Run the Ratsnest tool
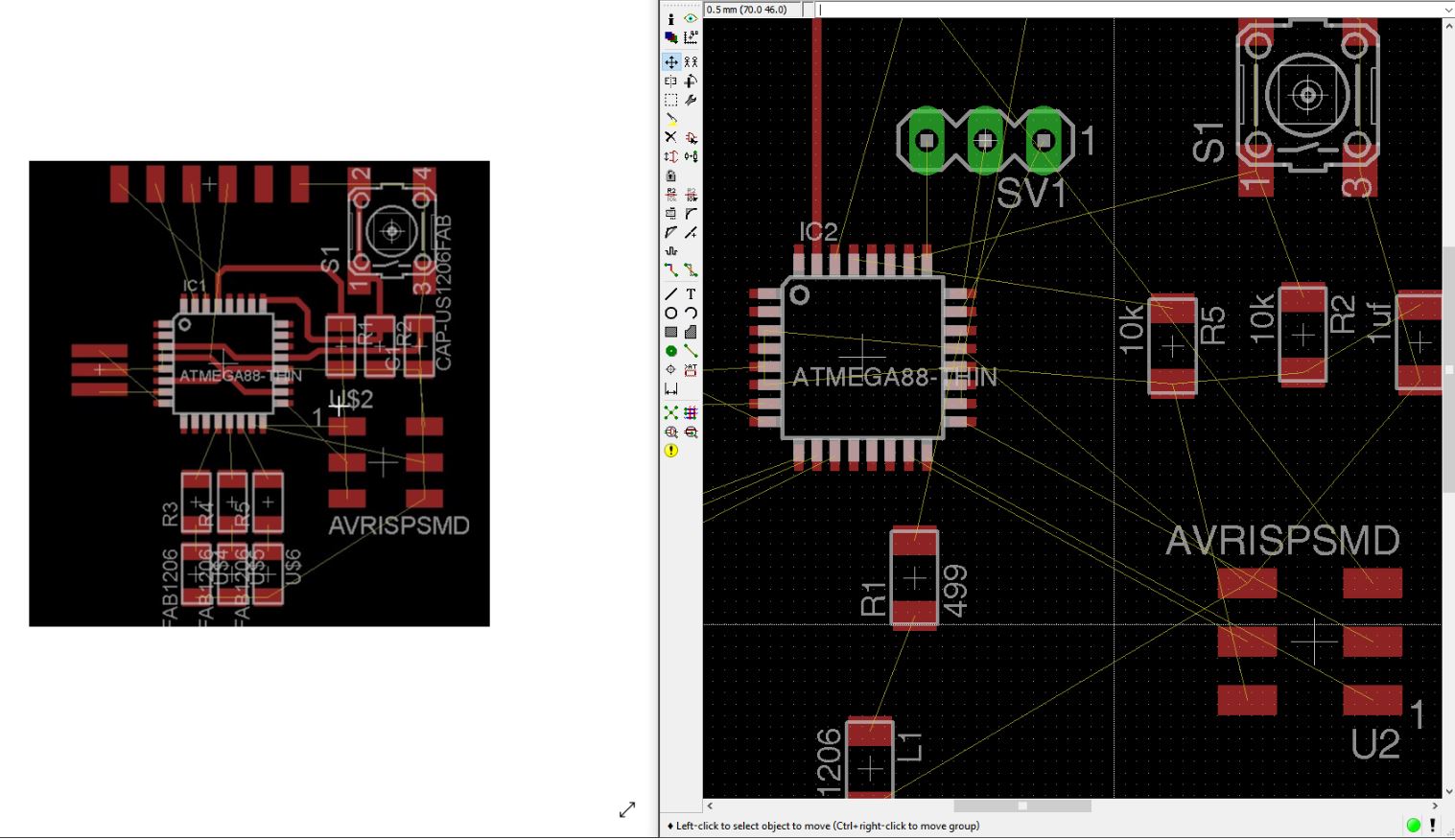The image size is (1455, 840). [670, 413]
